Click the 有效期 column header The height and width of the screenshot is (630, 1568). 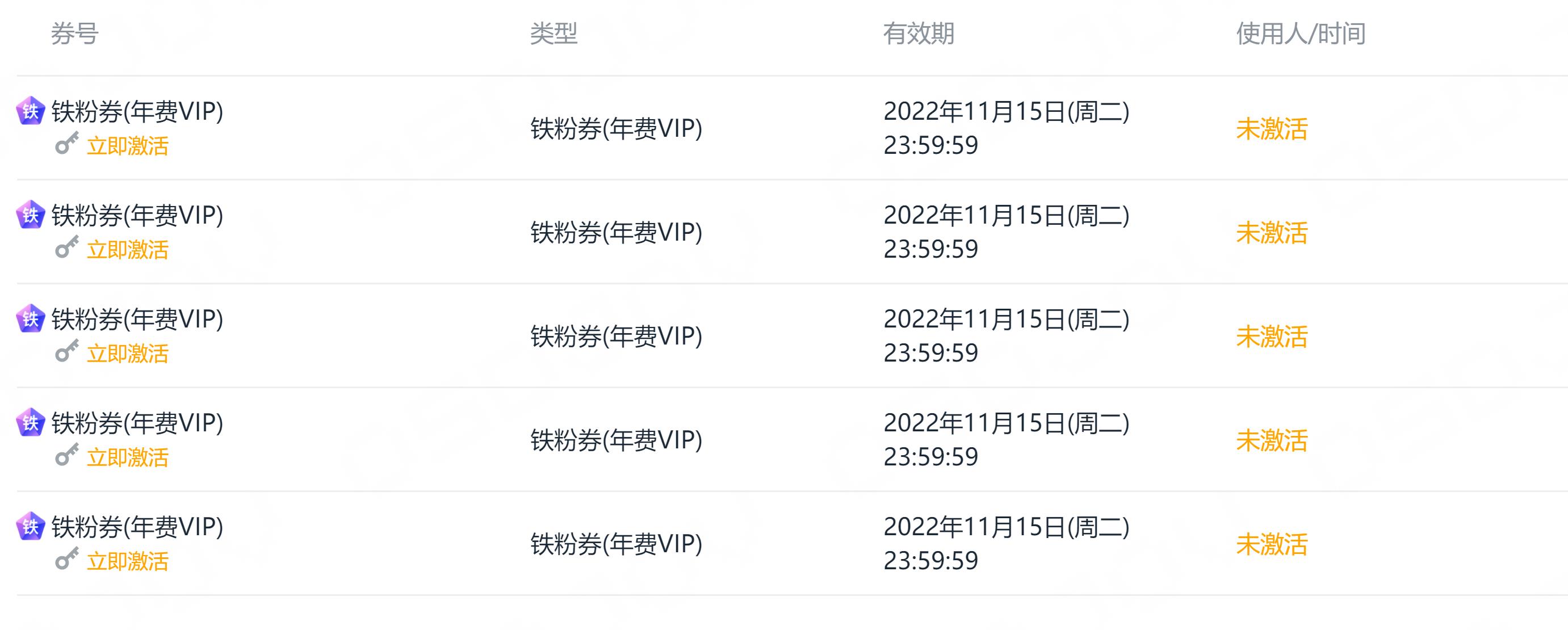[919, 33]
